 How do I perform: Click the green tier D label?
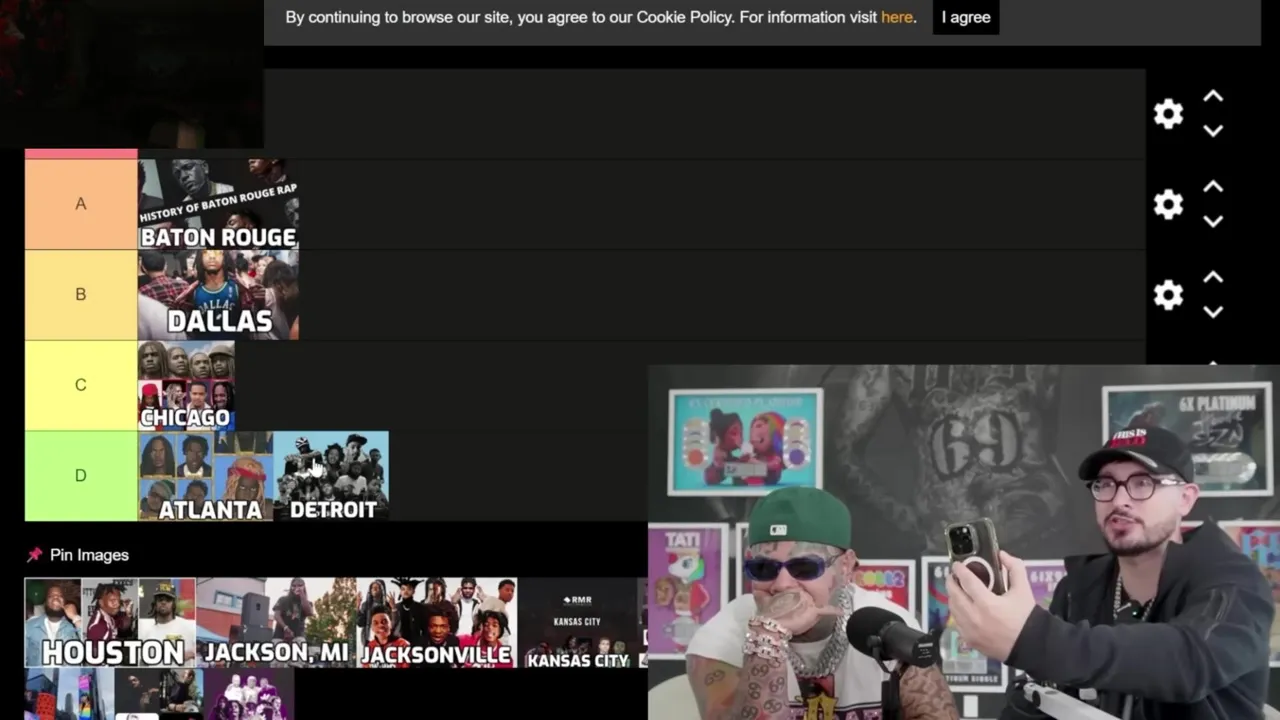click(x=81, y=477)
